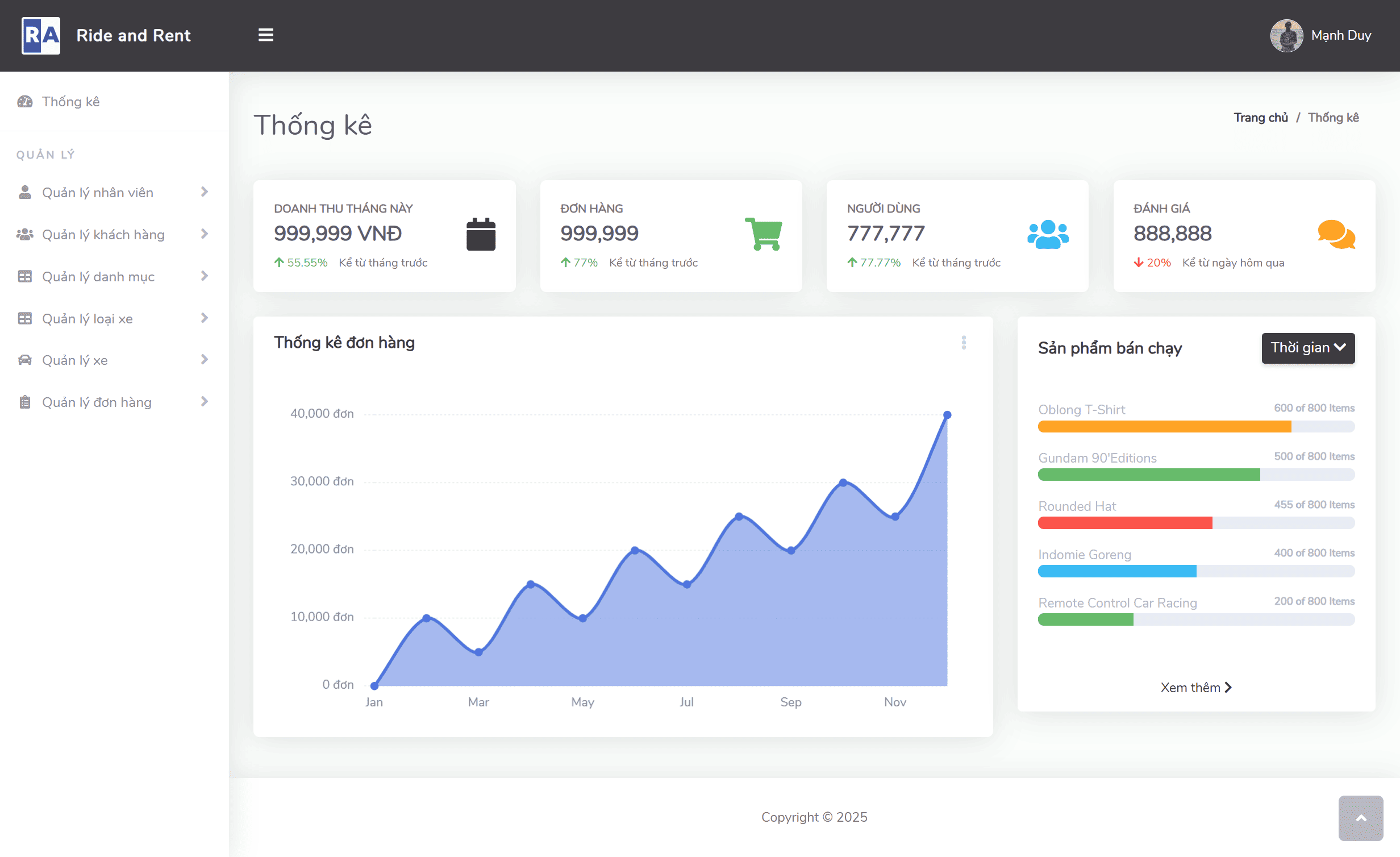1400x857 pixels.
Task: Click the 777,777 users value
Action: click(886, 233)
